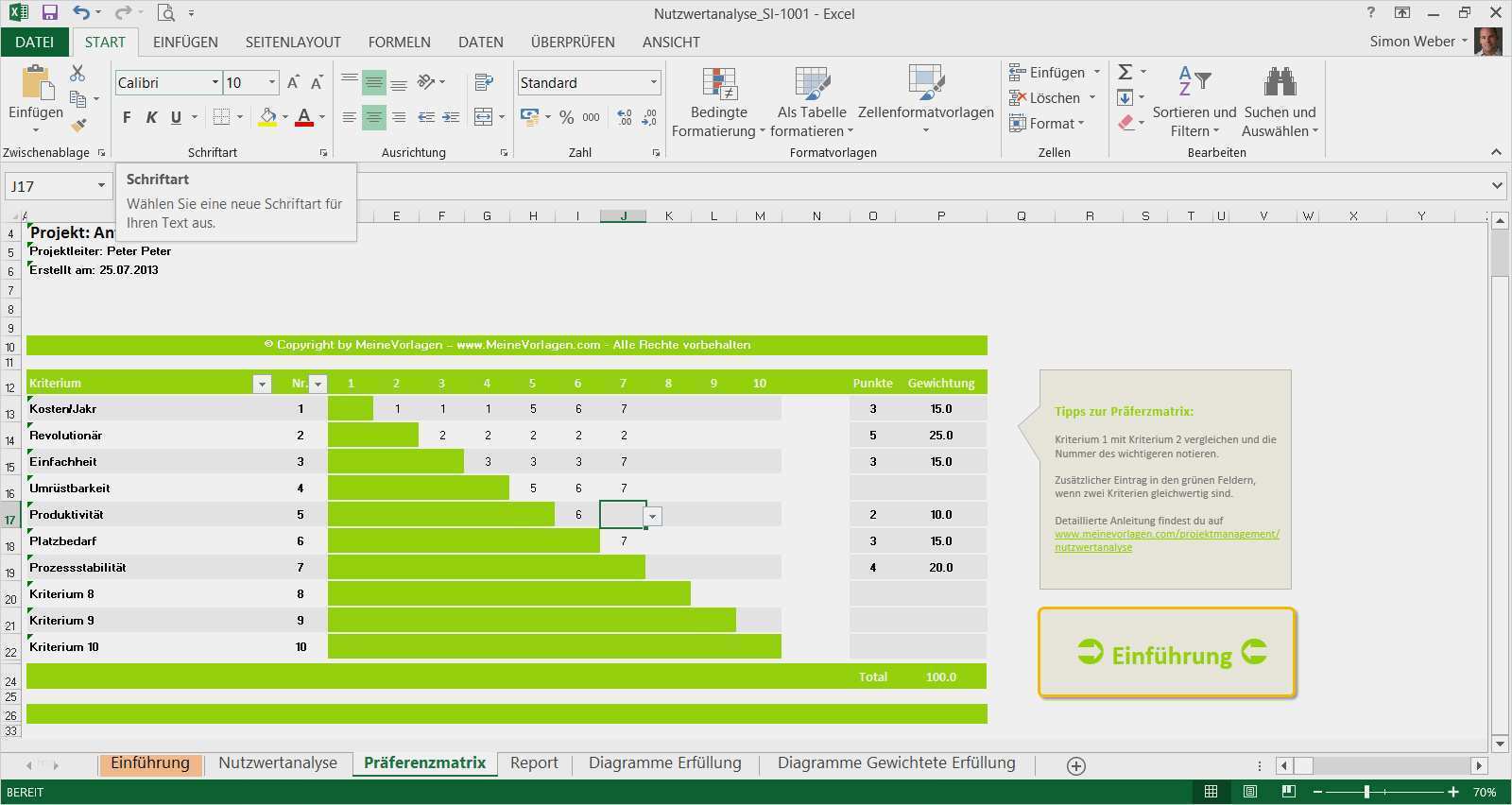Screen dimensions: 1512x805
Task: Toggle underline U formatting
Action: point(176,117)
